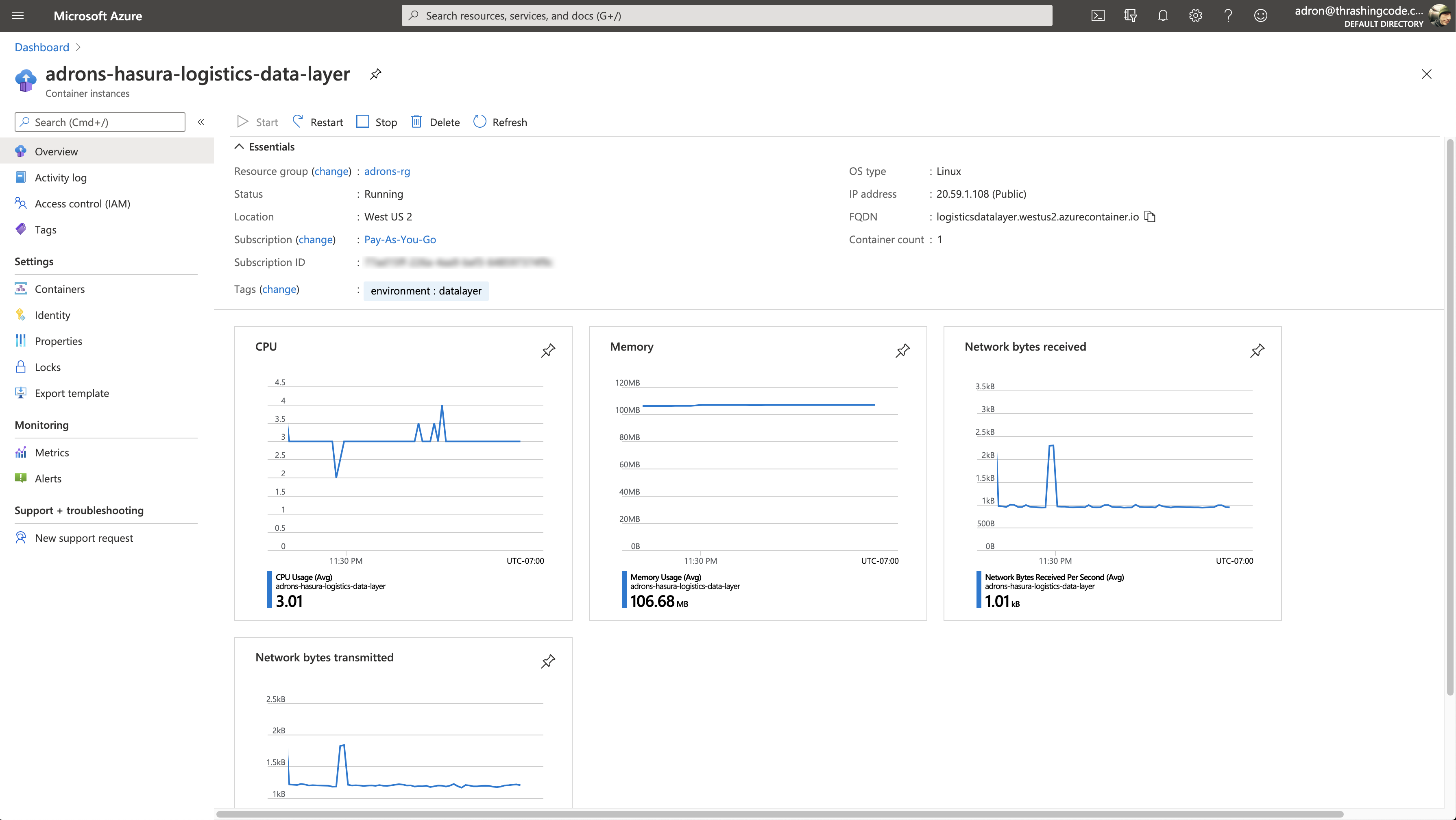
Task: Select Metrics under Monitoring
Action: [51, 452]
